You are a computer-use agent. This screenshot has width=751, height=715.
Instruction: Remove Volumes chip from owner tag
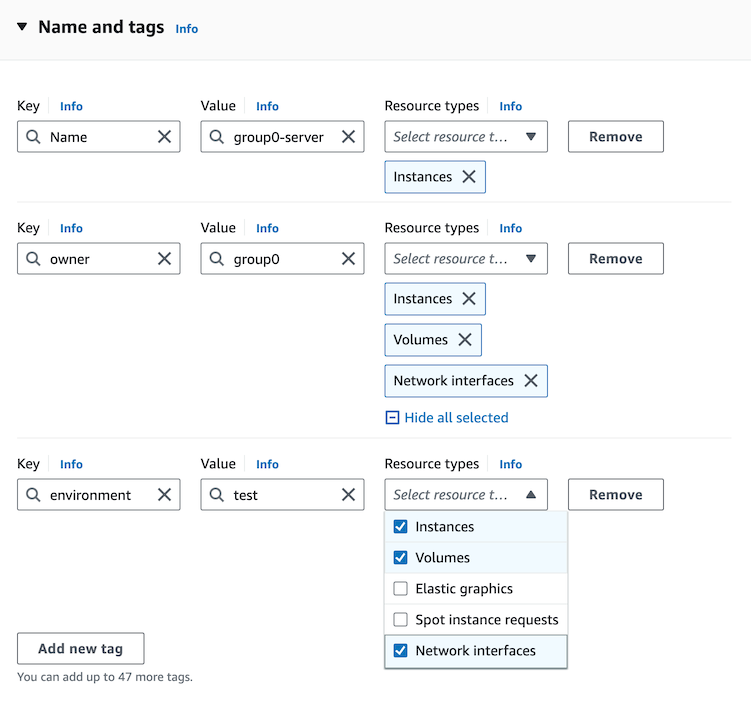464,340
